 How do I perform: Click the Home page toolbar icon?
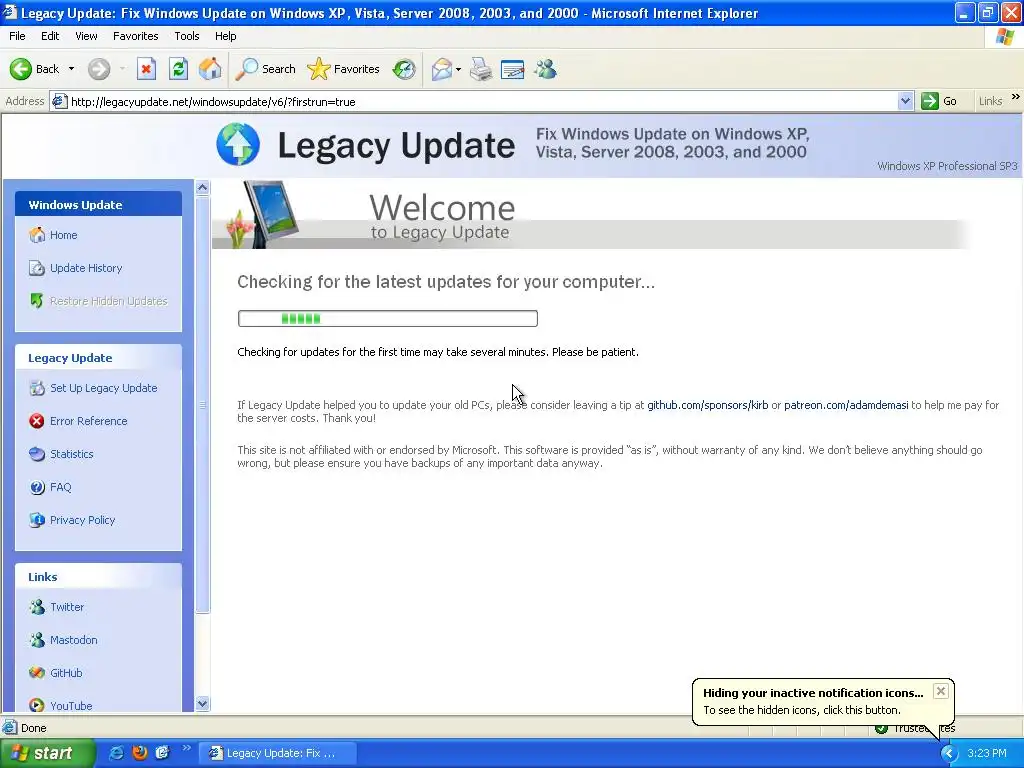pyautogui.click(x=210, y=69)
